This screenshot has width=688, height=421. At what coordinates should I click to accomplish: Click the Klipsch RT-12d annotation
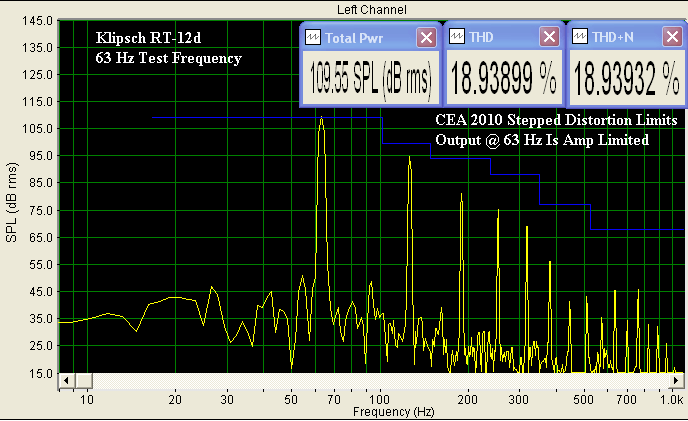point(148,38)
